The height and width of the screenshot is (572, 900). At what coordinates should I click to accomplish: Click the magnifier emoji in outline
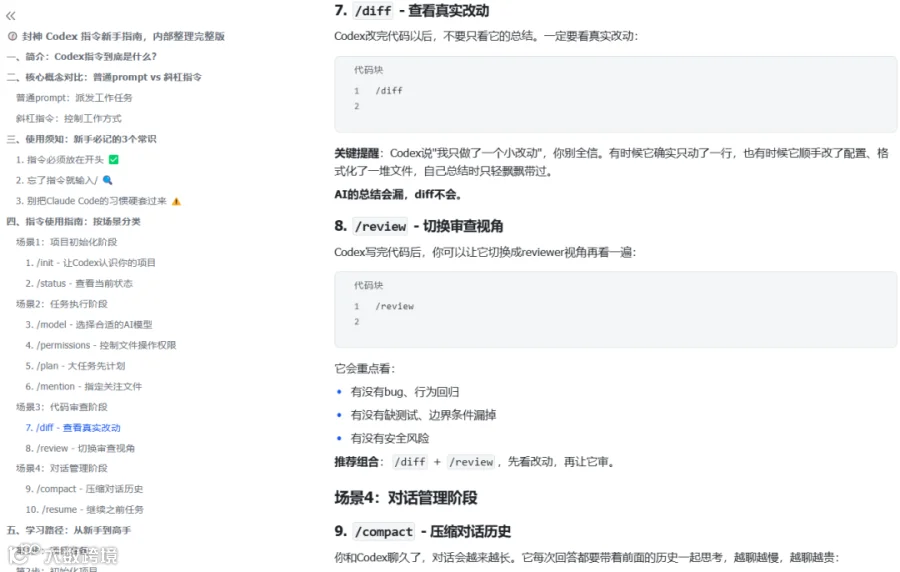107,180
